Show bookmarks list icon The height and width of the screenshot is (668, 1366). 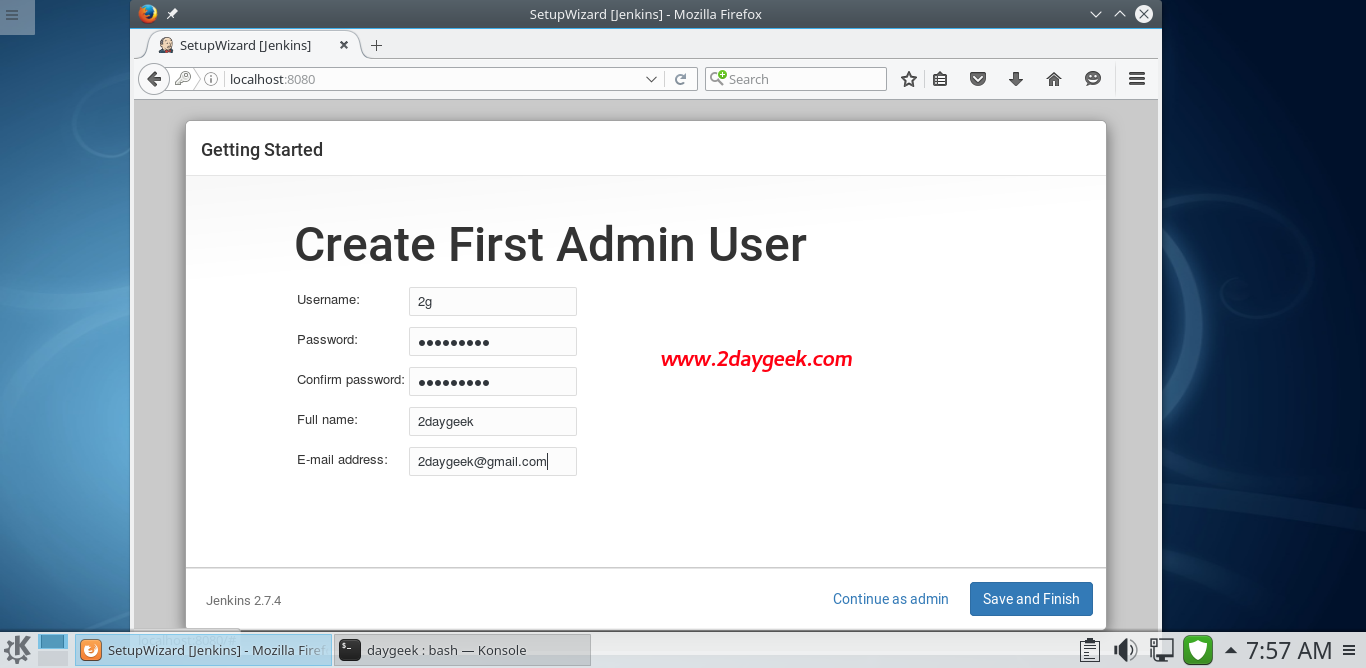[x=940, y=79]
